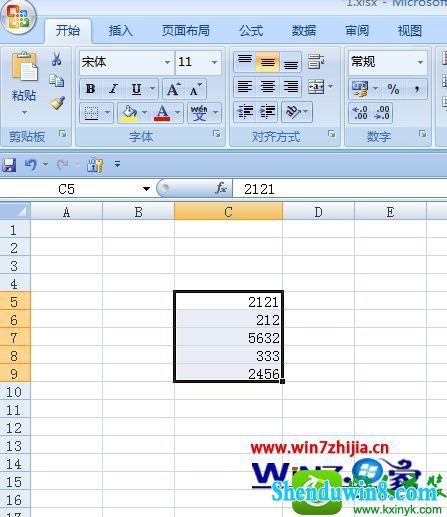Expand the Name Box dropdown arrow
This screenshot has height=517, width=447.
click(146, 189)
